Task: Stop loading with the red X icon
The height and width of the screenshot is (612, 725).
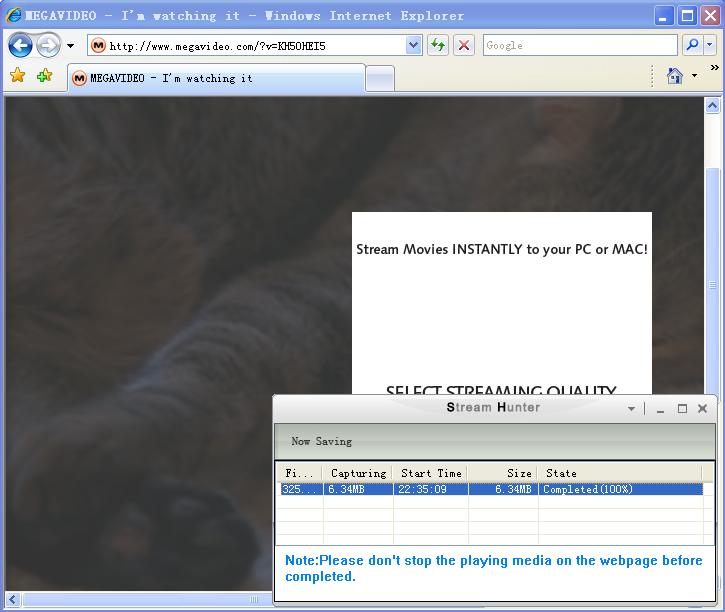Action: coord(464,45)
